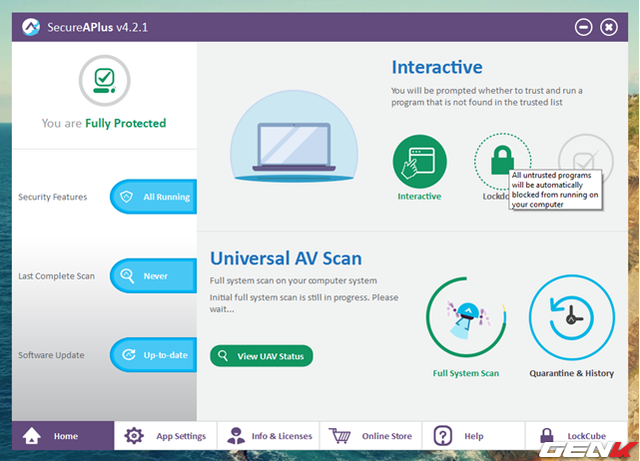This screenshot has width=640, height=461.
Task: Click the 'SecureAPlus v4.2.1' title text
Action: [97, 27]
